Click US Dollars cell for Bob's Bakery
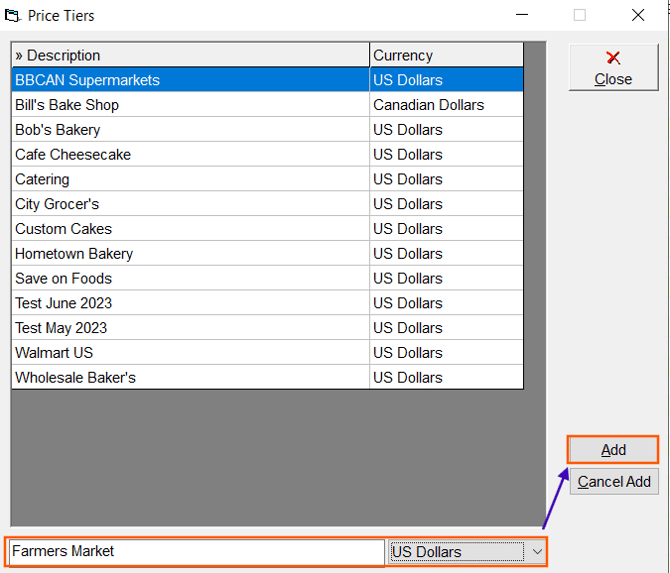Viewport: 670px width, 573px height. [446, 129]
